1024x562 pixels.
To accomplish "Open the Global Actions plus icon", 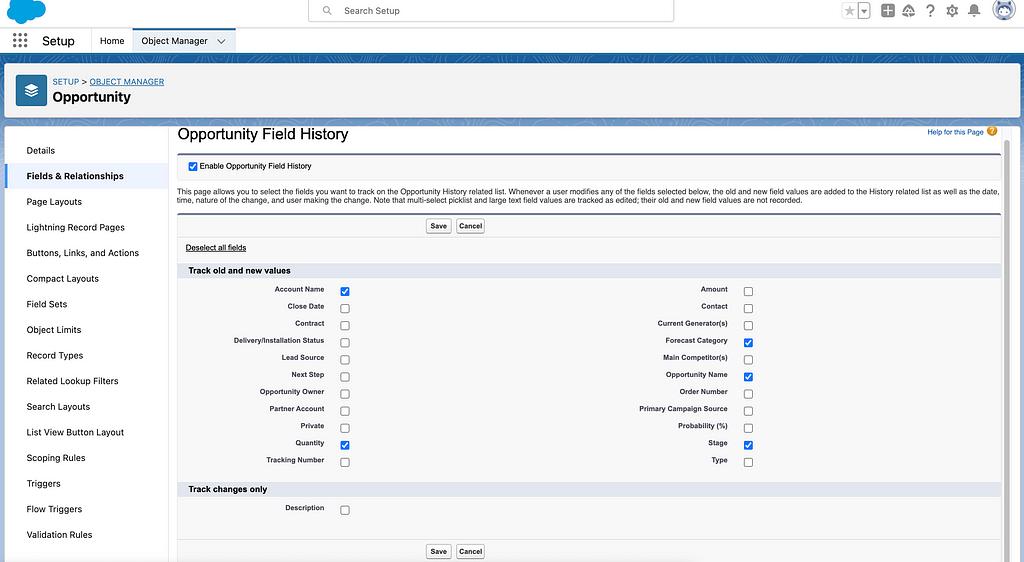I will (x=888, y=11).
